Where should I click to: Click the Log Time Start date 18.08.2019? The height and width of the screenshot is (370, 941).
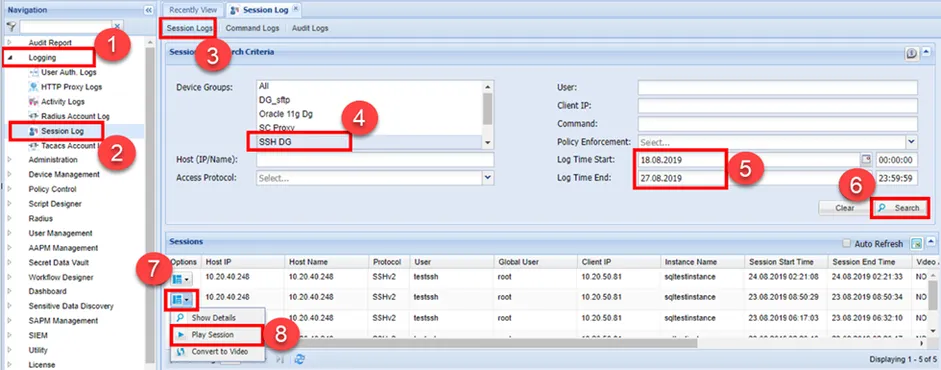pyautogui.click(x=660, y=161)
